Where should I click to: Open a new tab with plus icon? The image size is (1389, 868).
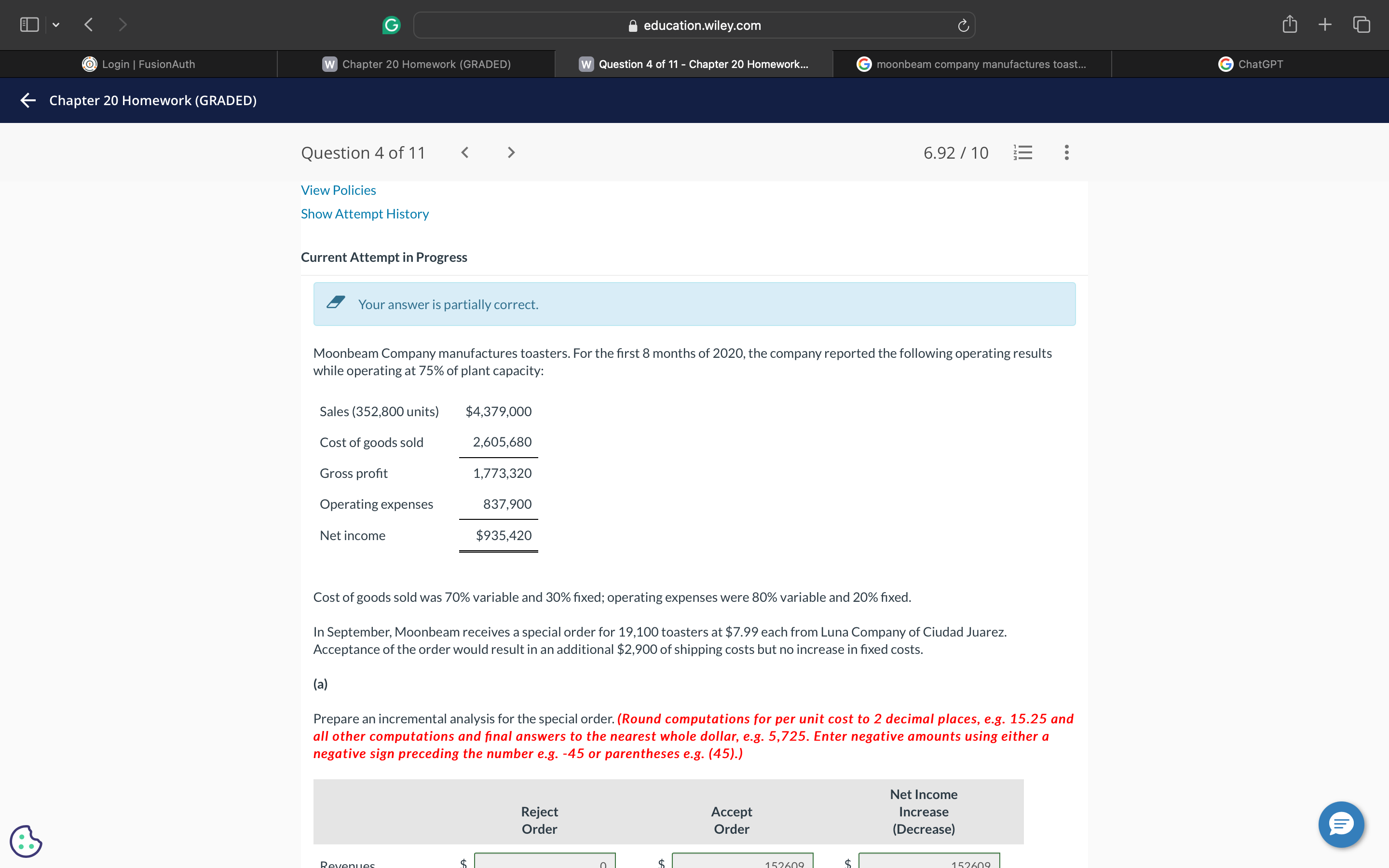tap(1325, 25)
